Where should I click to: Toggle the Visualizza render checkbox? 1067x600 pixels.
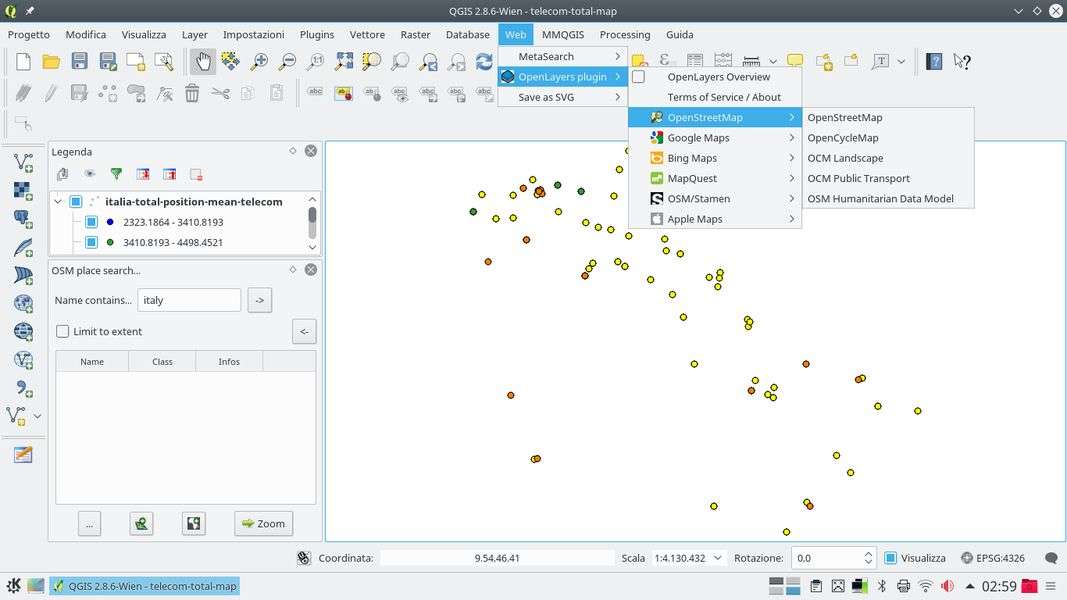tap(890, 558)
